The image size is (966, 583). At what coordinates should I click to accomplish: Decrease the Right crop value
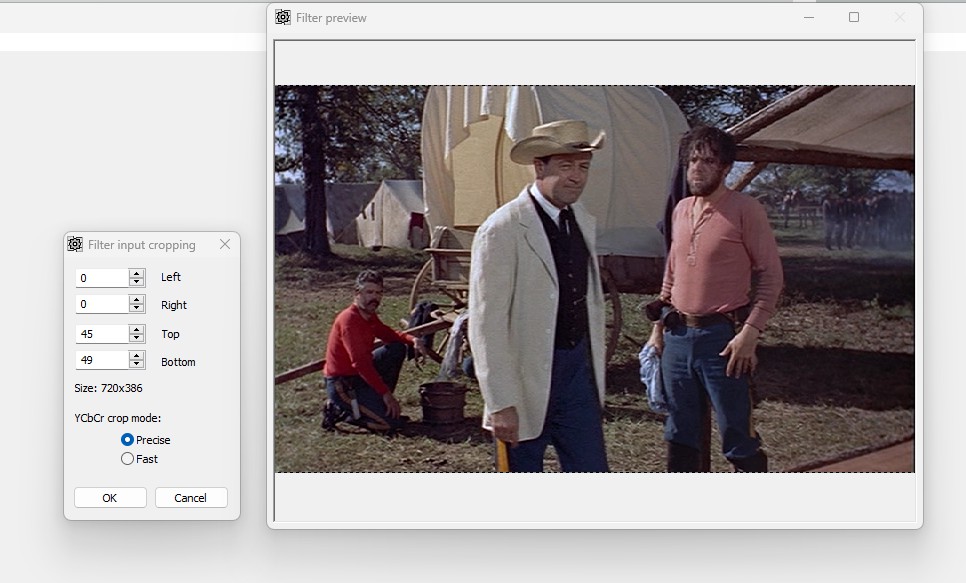[137, 308]
